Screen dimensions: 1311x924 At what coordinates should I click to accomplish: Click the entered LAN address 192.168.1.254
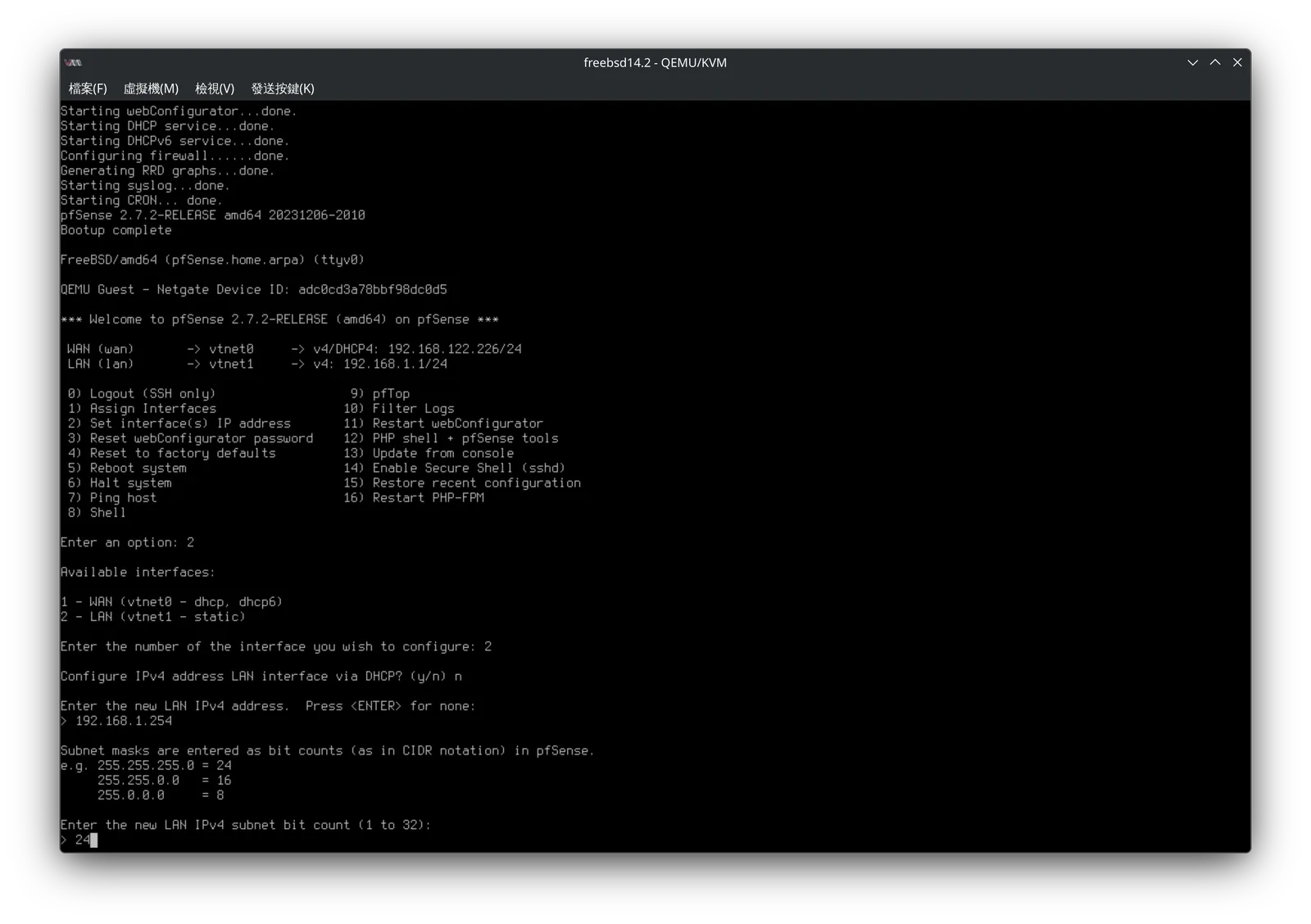point(124,721)
